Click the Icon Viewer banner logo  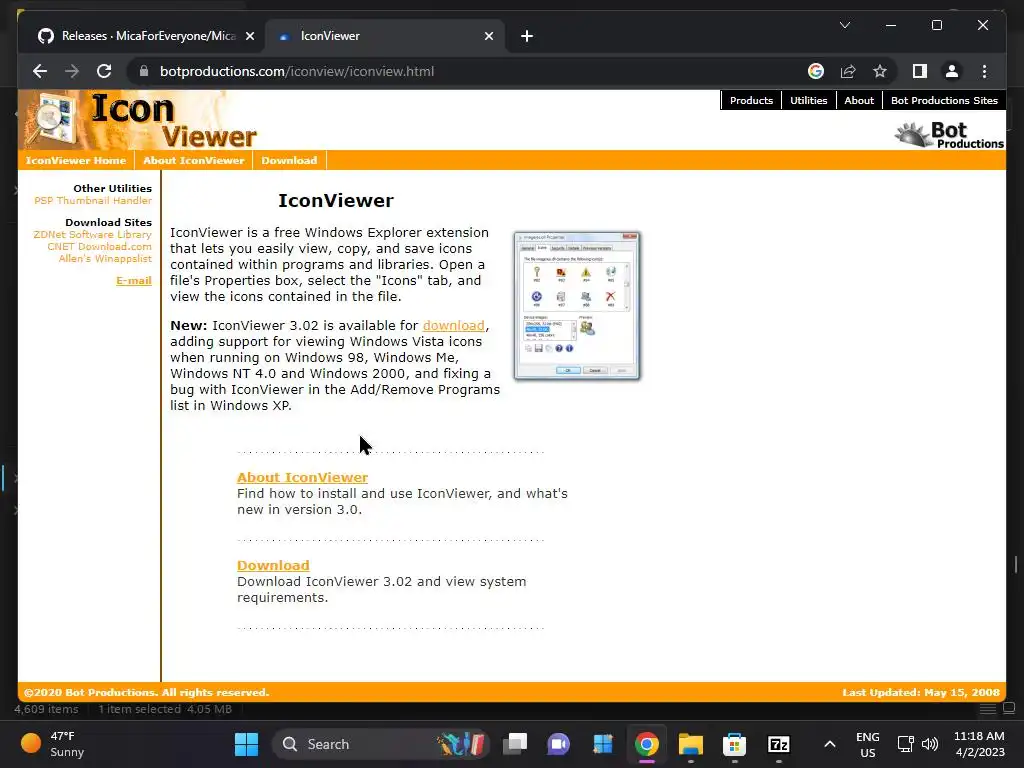(140, 120)
